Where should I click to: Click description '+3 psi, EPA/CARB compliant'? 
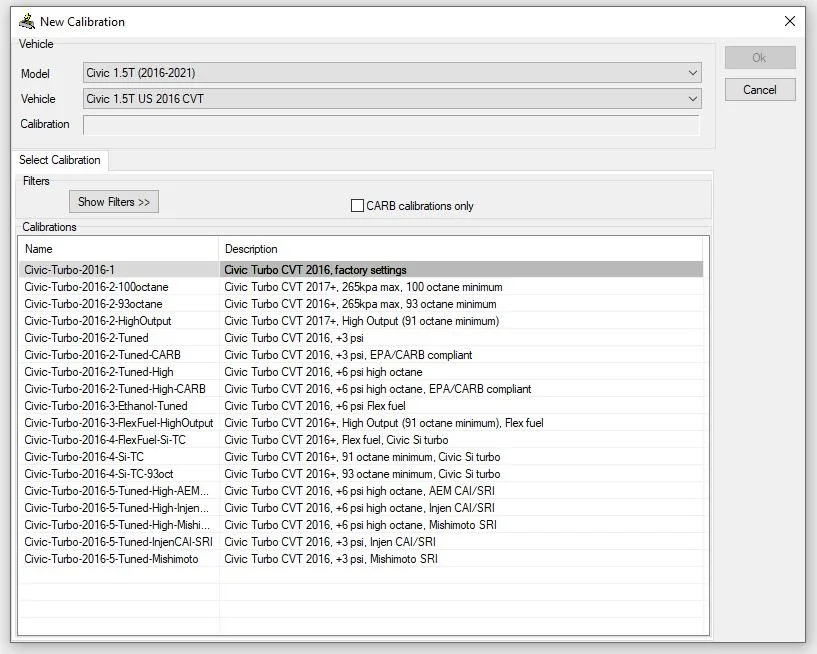coord(404,355)
